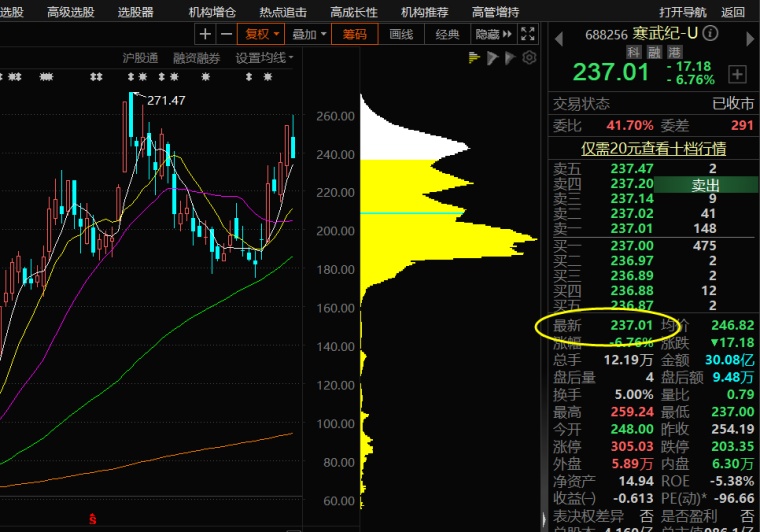Go to next stock with right arrow
This screenshot has height=532, width=760.
coord(747,35)
